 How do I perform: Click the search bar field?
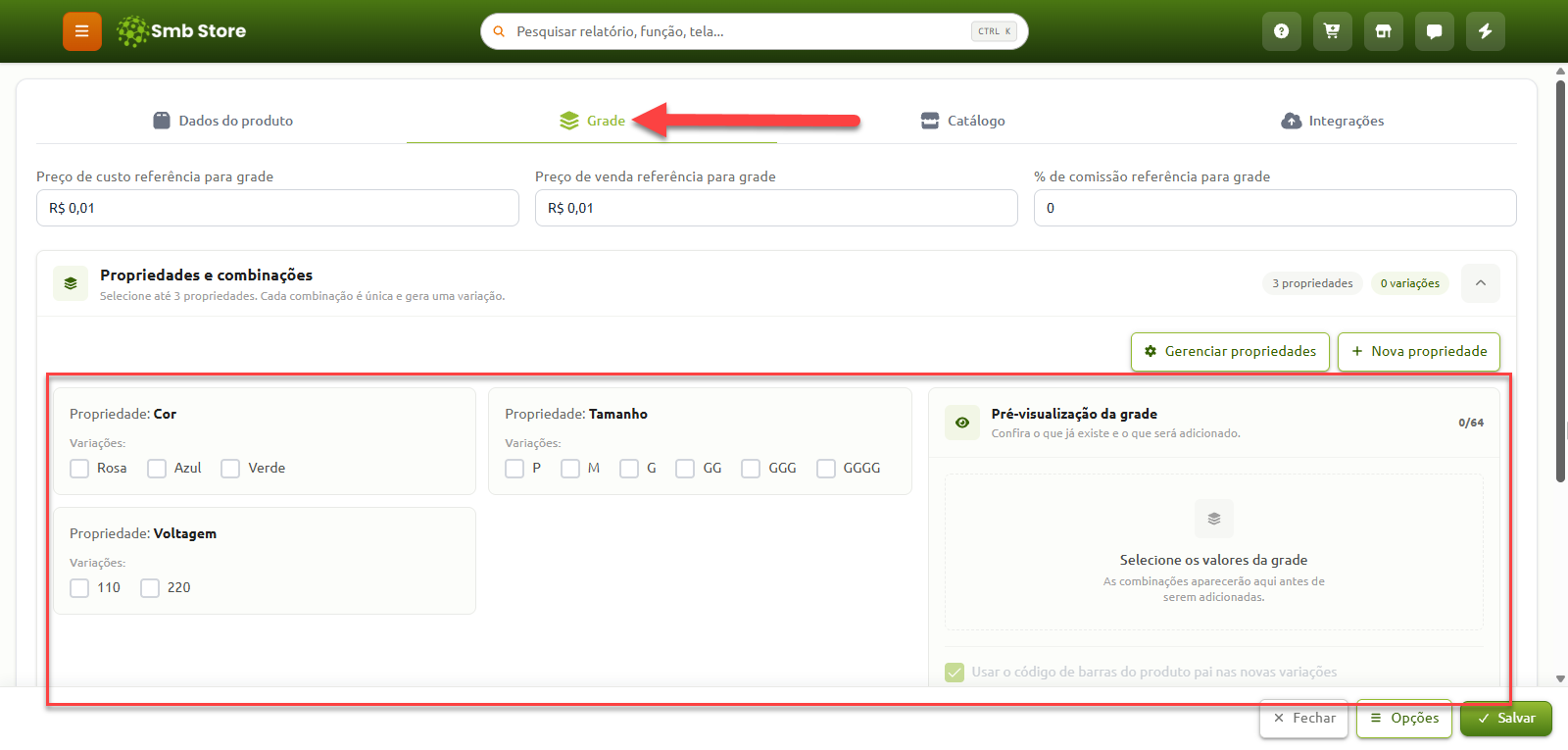coord(755,31)
